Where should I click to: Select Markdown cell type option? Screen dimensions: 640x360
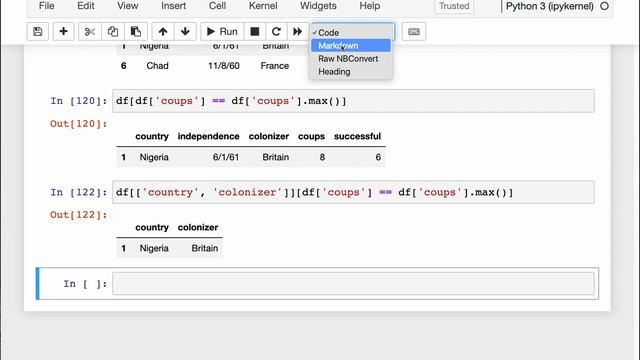pos(351,46)
